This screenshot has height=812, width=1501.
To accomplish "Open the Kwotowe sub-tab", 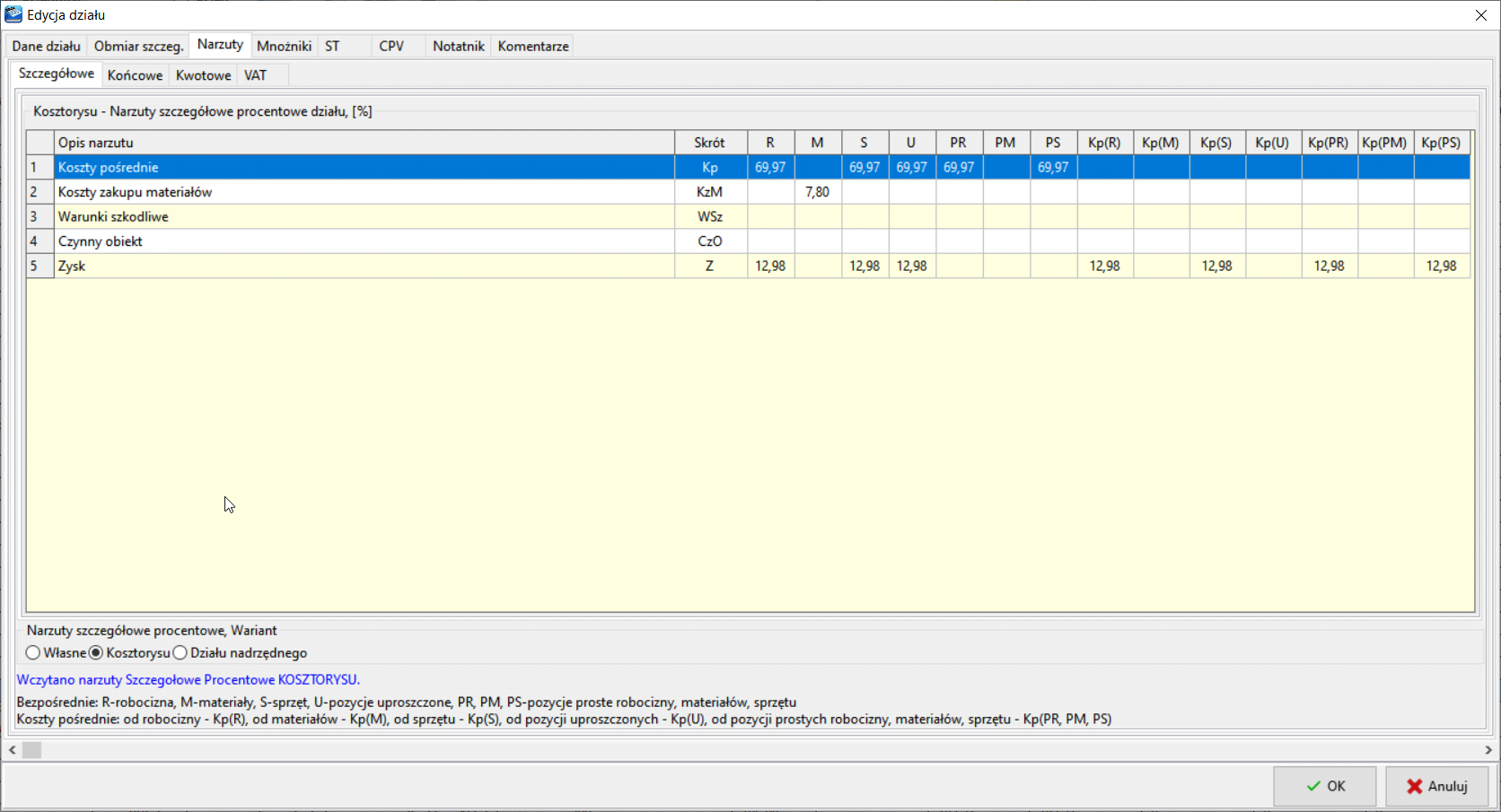I will point(204,75).
